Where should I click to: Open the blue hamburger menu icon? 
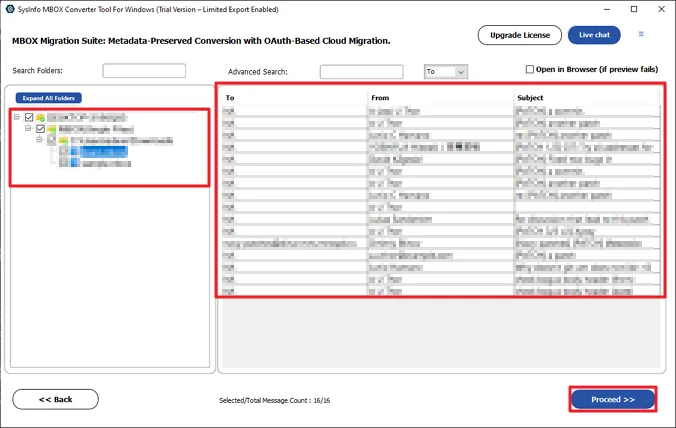point(641,34)
